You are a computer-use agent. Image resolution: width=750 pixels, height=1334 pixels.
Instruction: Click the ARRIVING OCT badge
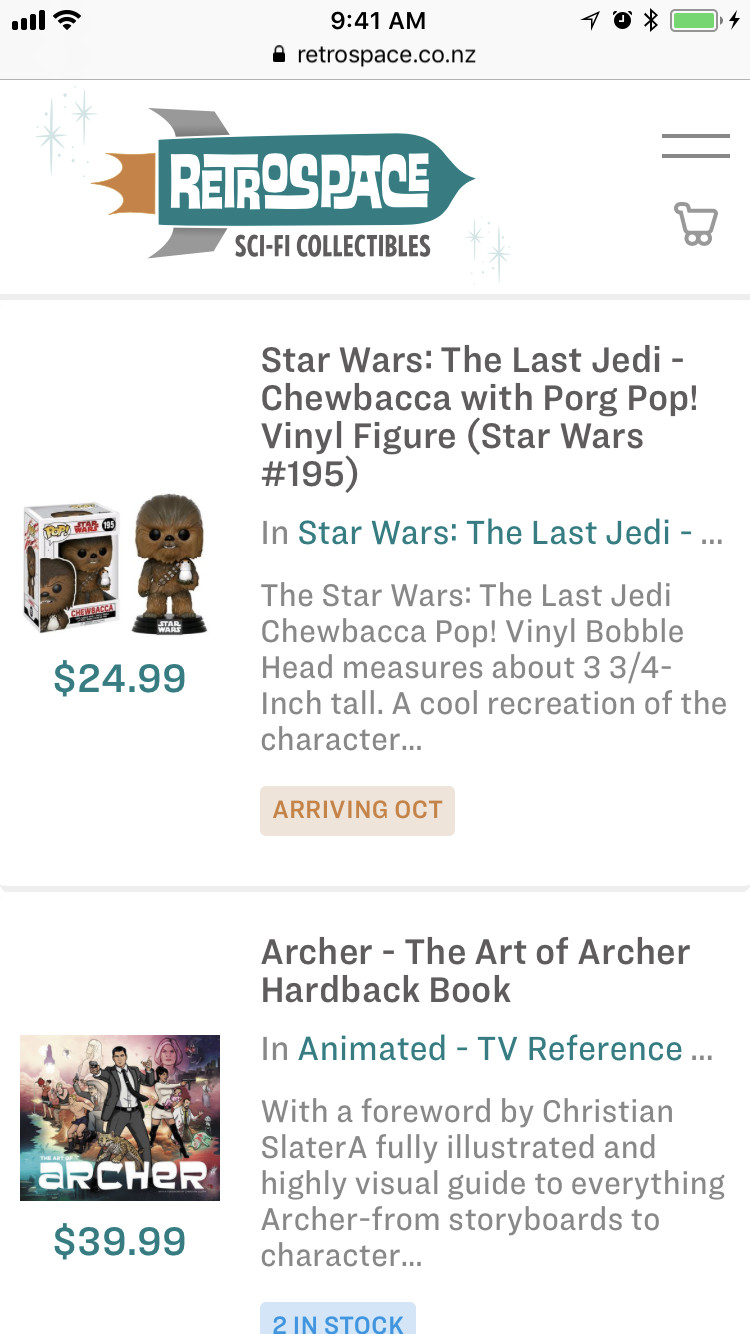click(x=357, y=810)
